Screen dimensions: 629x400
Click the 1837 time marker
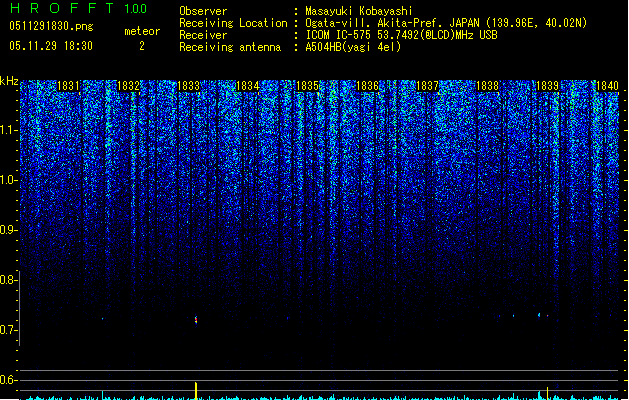click(x=428, y=86)
